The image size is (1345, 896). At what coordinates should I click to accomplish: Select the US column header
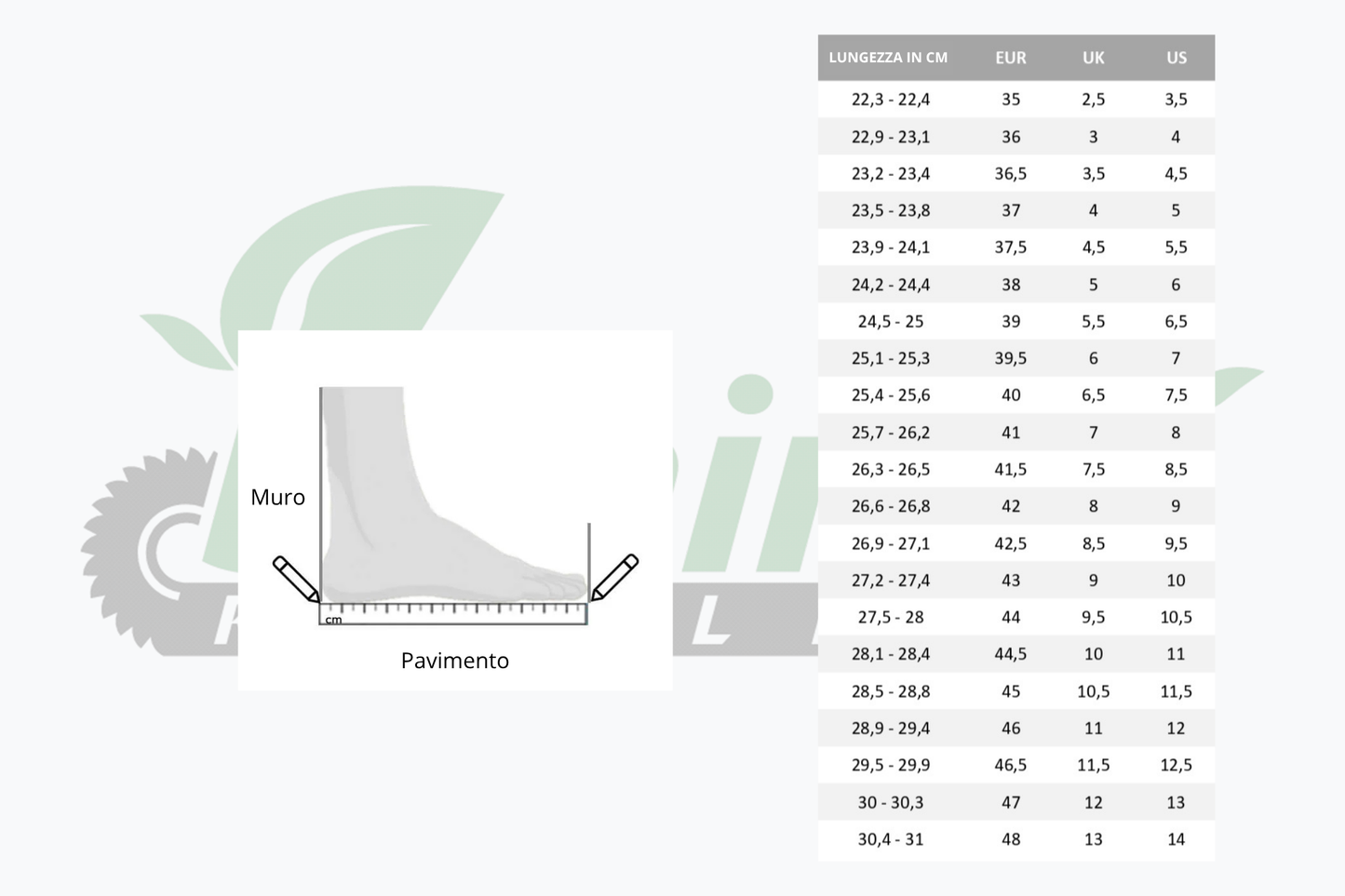coord(1177,58)
